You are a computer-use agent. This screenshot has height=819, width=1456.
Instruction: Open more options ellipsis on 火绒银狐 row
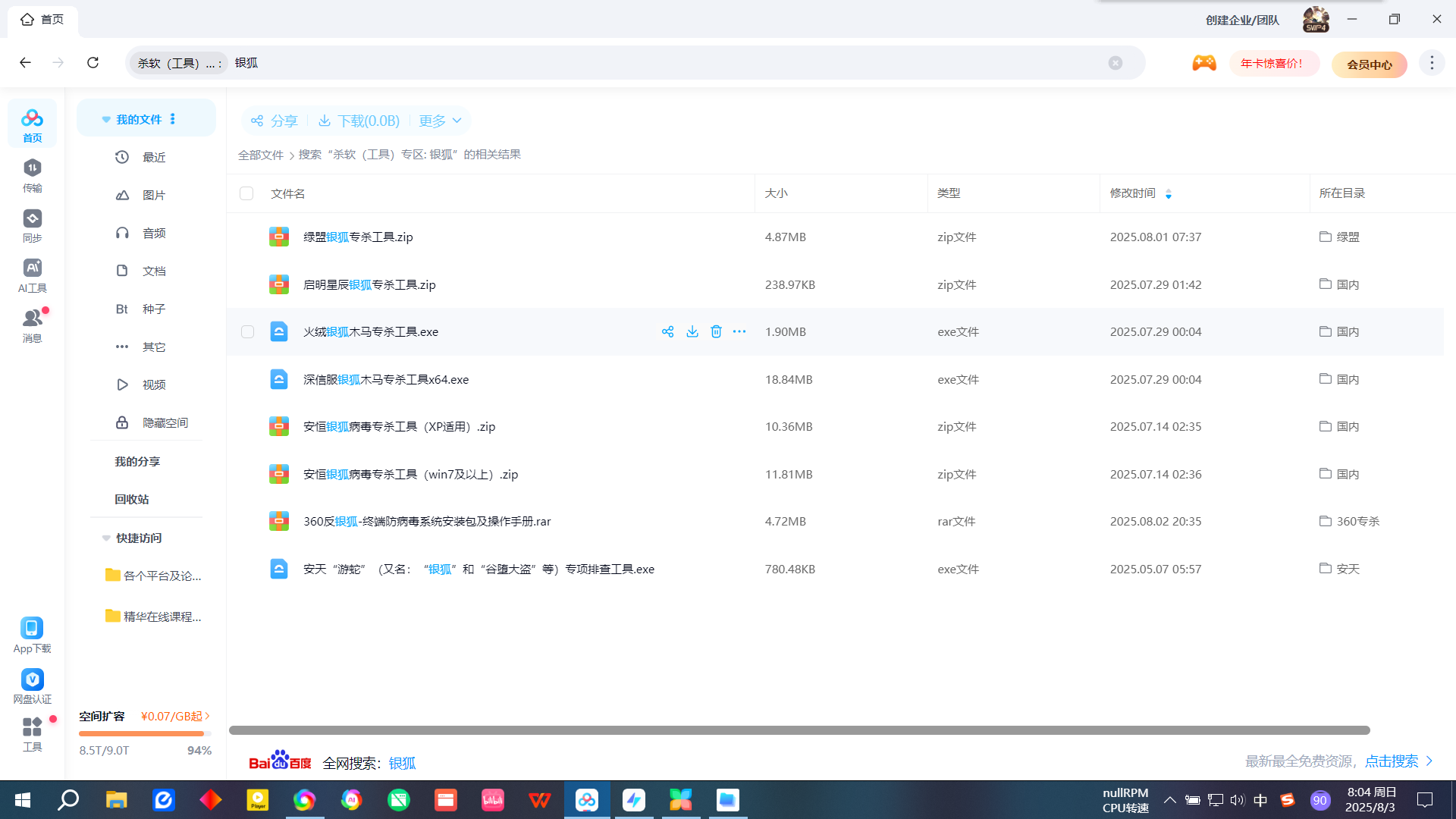(x=739, y=332)
